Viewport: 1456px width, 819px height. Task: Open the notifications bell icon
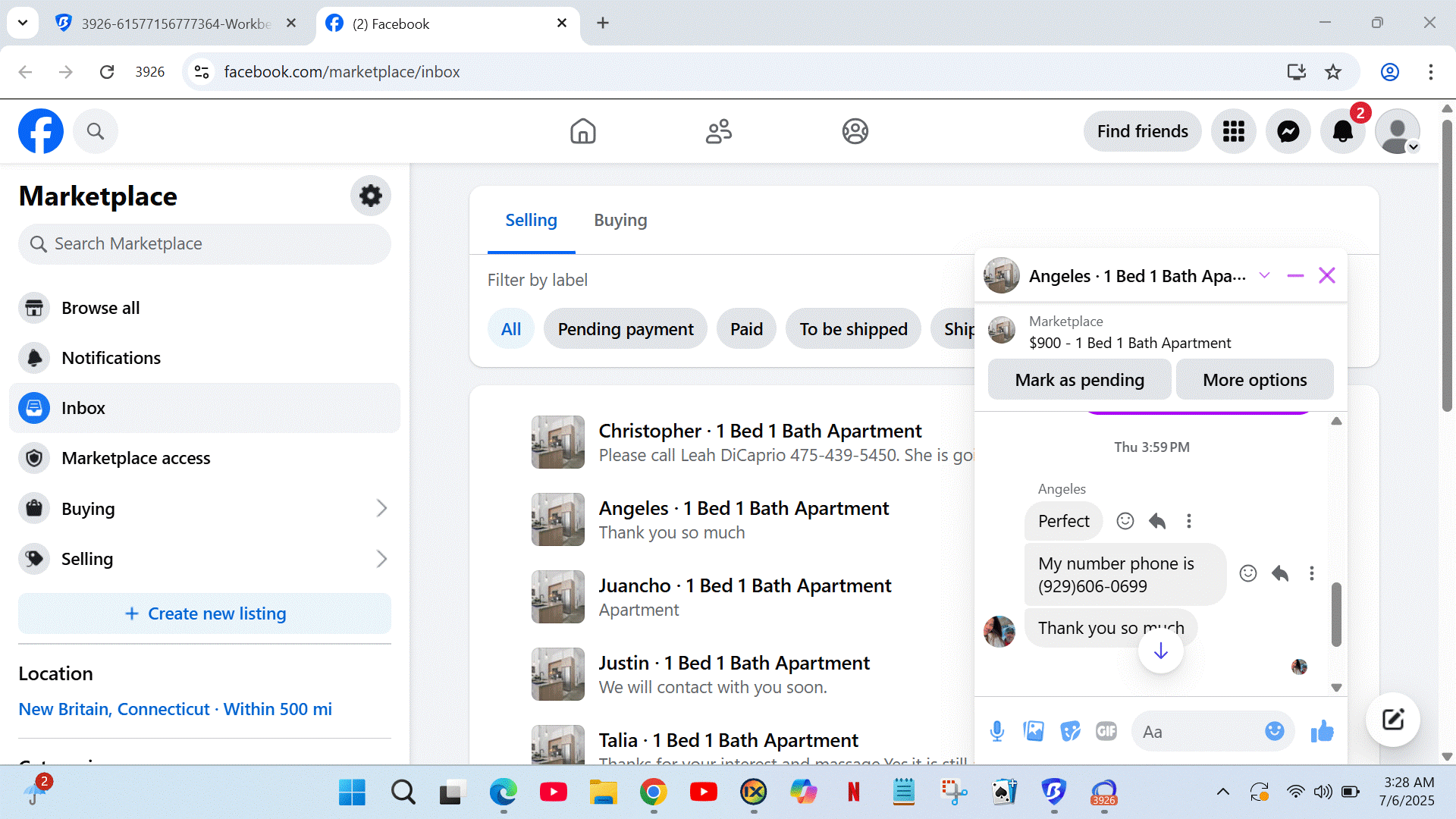click(x=1342, y=131)
